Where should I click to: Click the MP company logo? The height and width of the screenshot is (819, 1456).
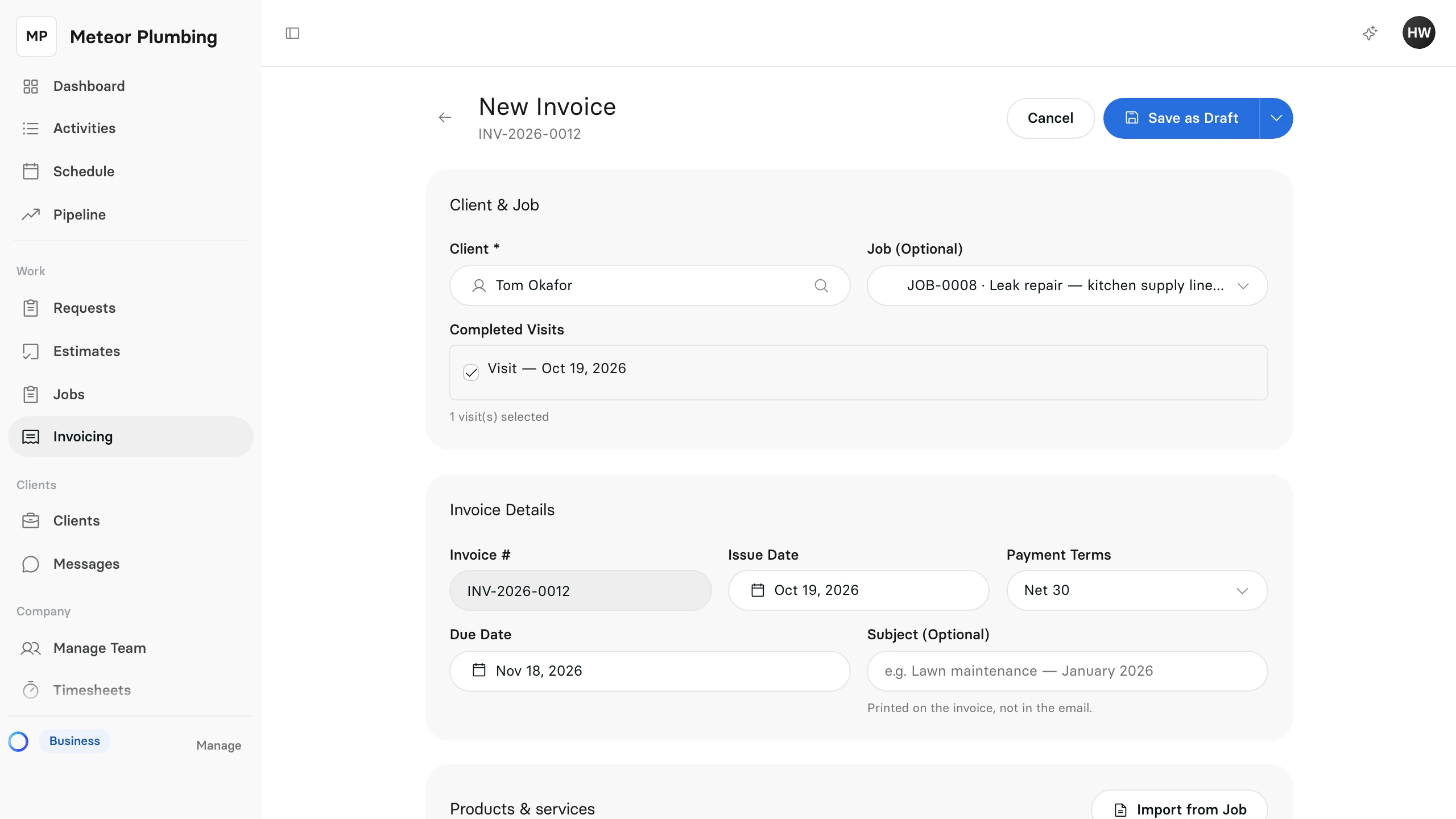pyautogui.click(x=36, y=36)
